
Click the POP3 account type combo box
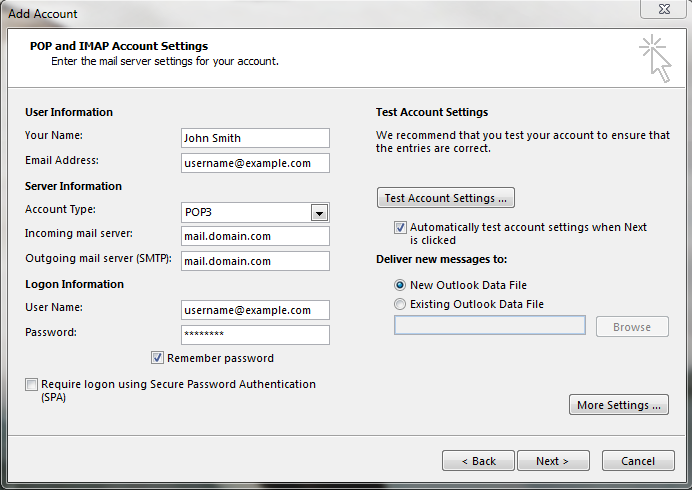pos(245,212)
